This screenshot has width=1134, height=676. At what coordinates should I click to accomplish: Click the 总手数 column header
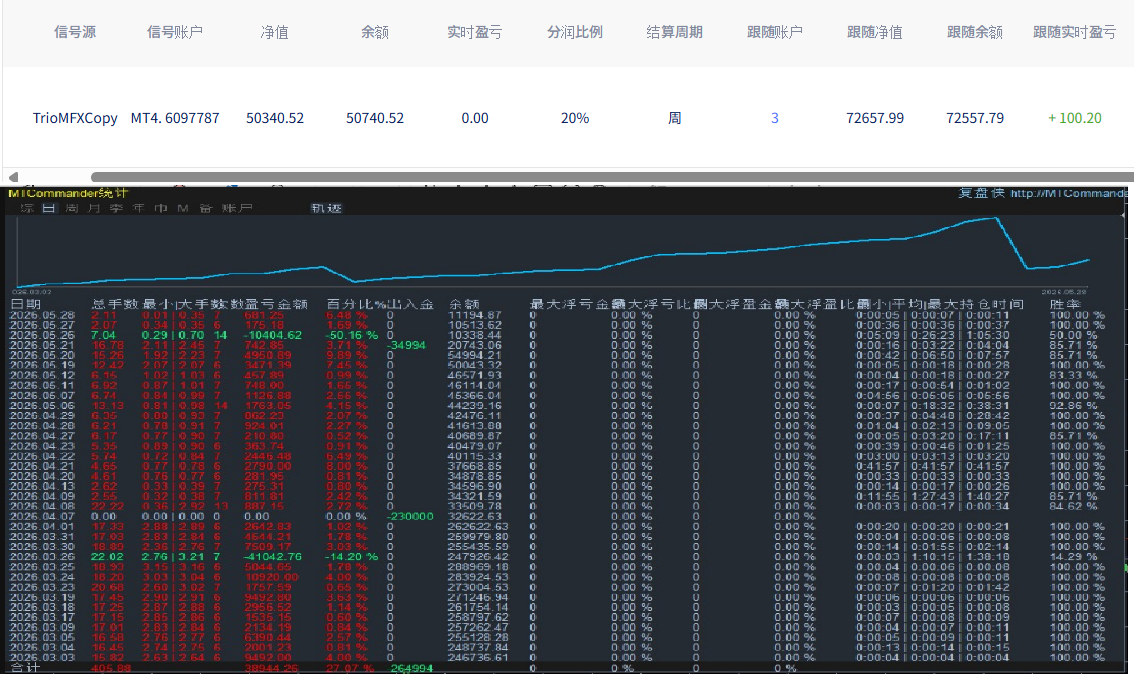[x=115, y=304]
